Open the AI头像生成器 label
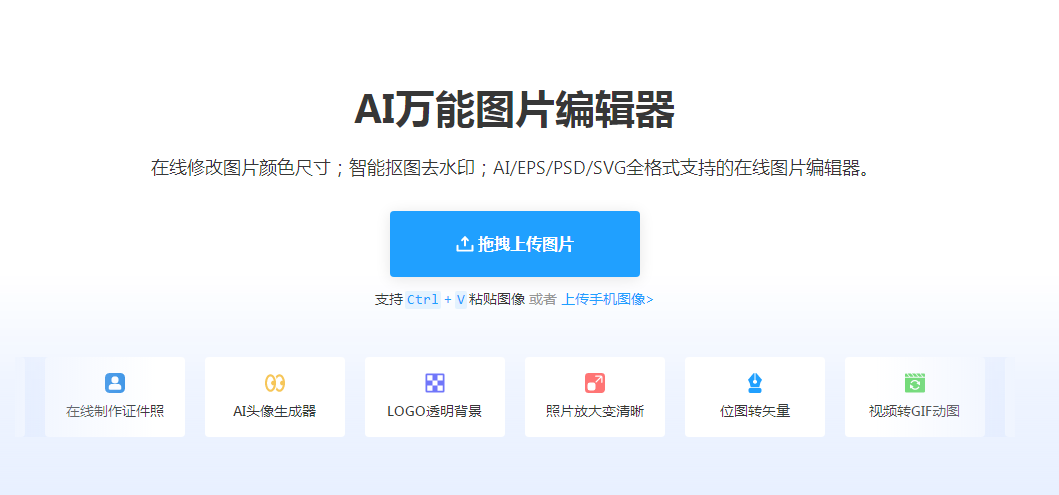The height and width of the screenshot is (495, 1059). coord(275,411)
